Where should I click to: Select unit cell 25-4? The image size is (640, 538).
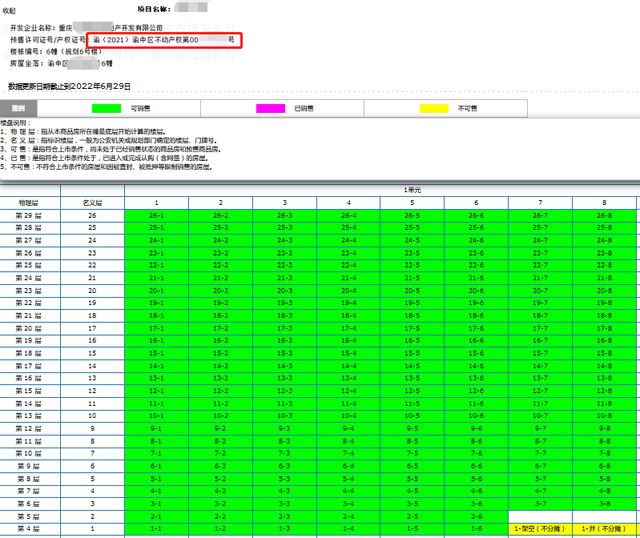coord(349,228)
